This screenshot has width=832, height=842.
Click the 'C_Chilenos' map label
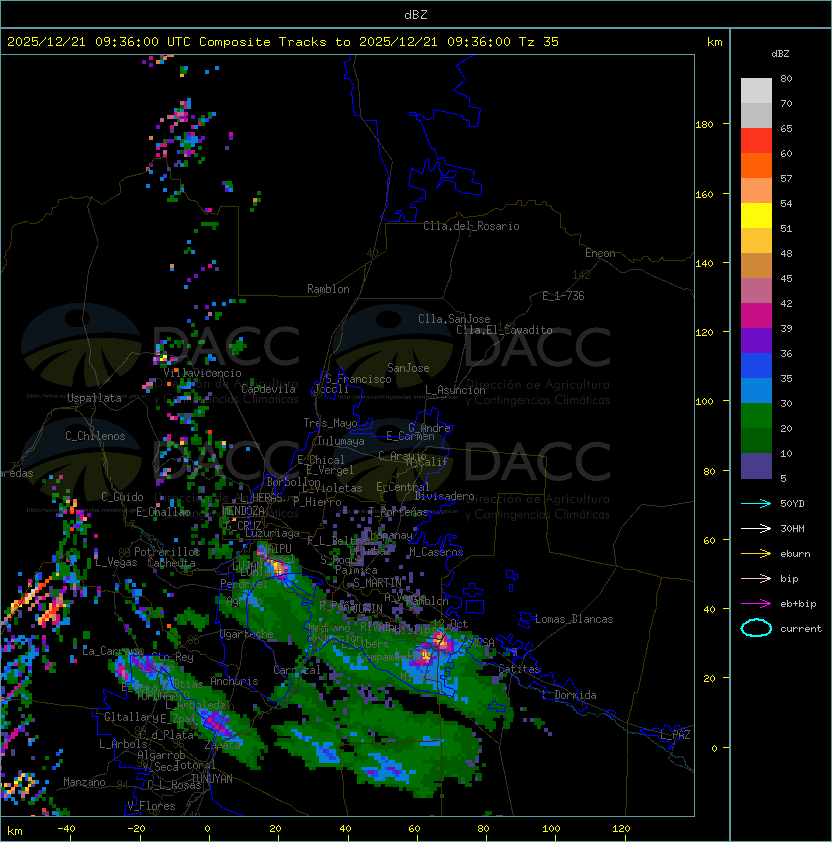95,436
